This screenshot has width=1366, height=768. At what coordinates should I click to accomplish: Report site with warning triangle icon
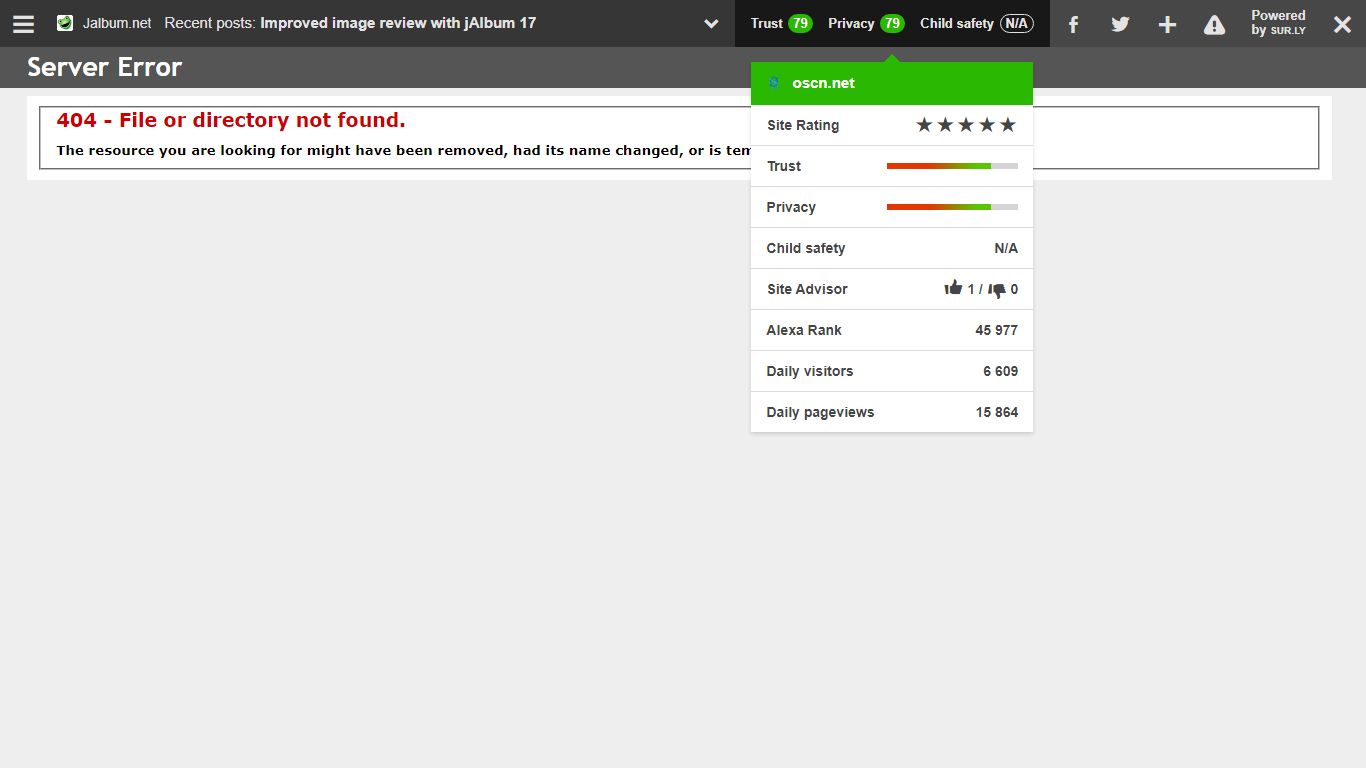point(1214,24)
